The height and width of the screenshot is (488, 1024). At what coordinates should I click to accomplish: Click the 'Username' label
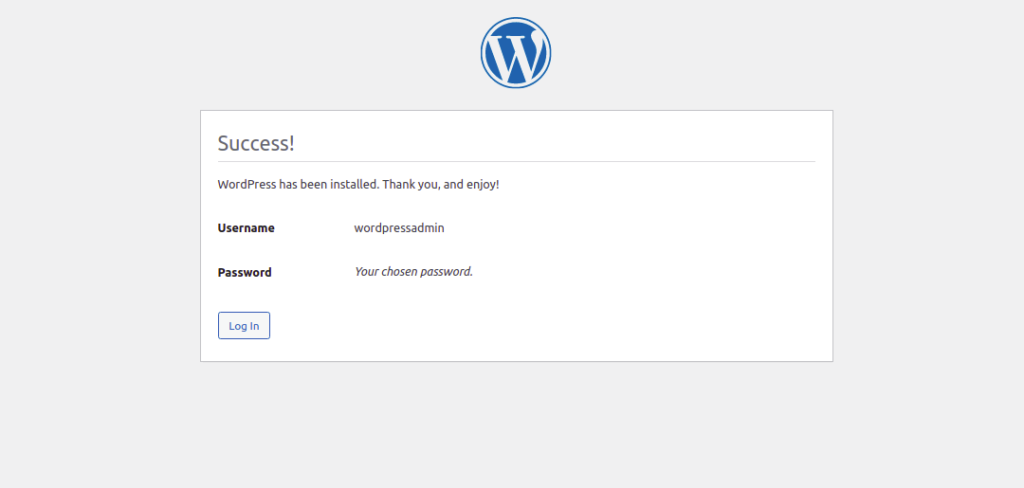pos(246,228)
